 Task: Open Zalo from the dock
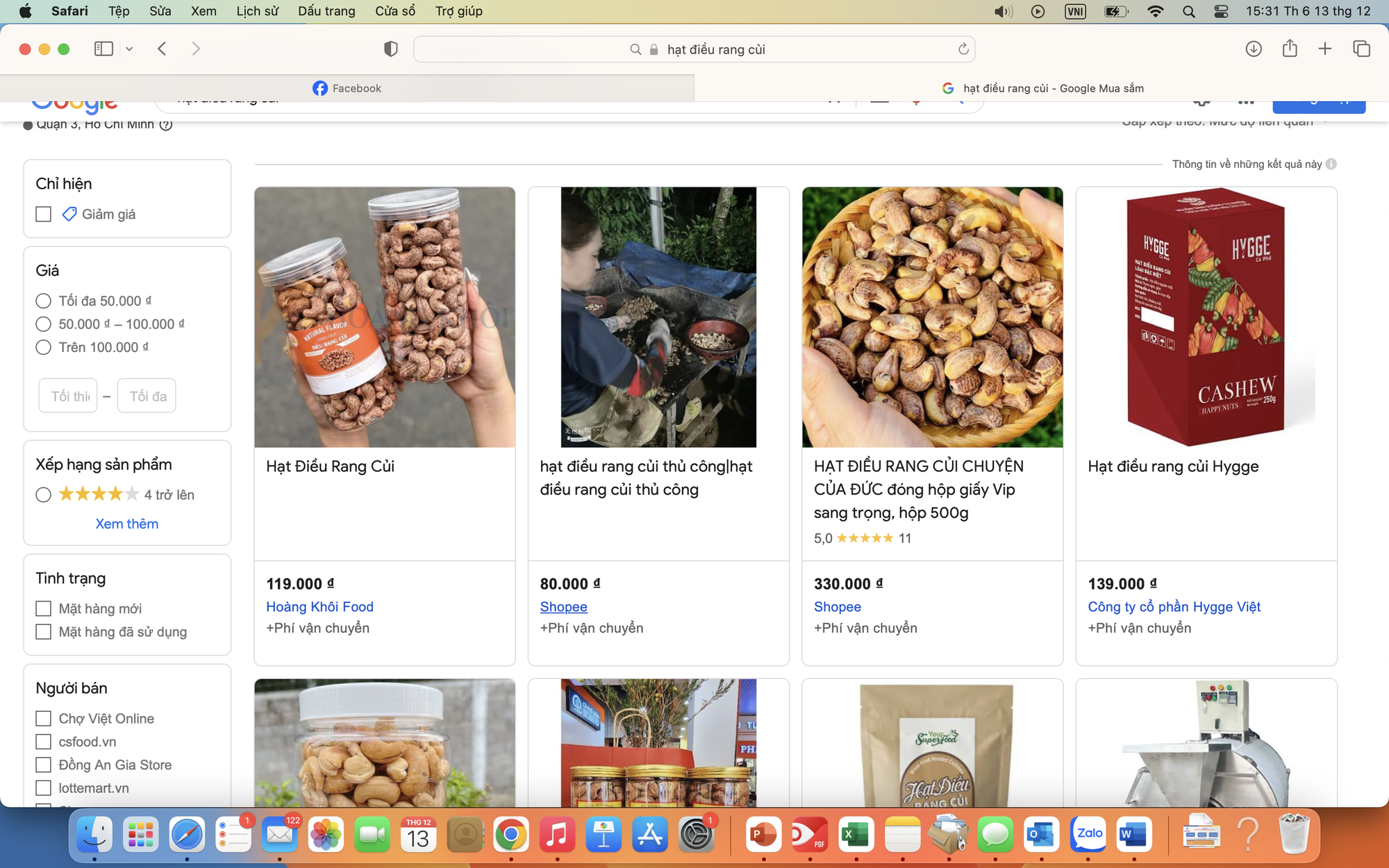point(1088,834)
